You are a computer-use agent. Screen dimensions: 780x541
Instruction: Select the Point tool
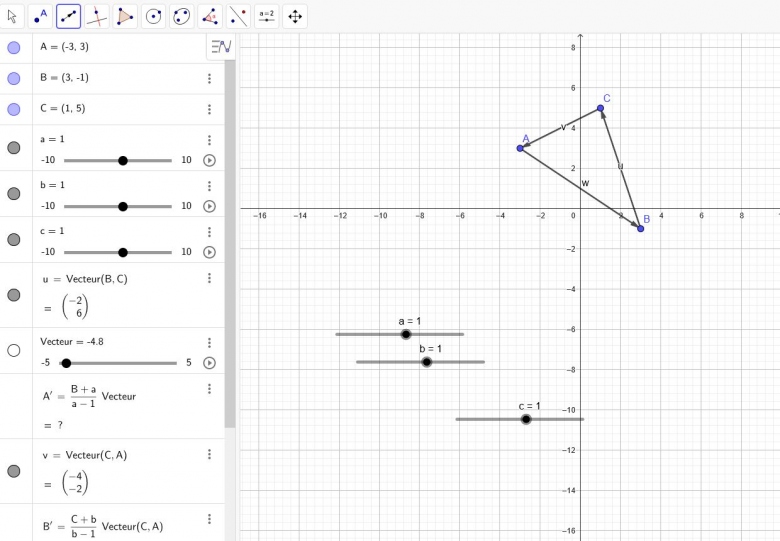point(40,16)
